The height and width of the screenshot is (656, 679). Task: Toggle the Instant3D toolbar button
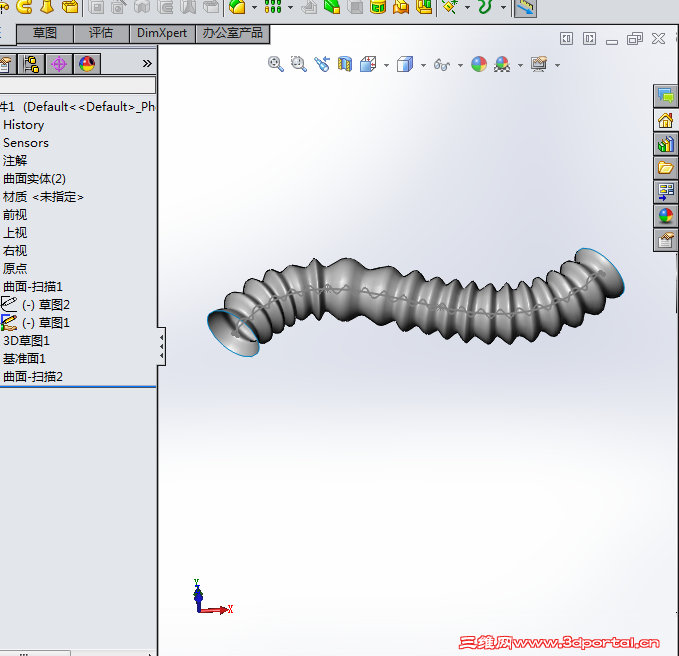pyautogui.click(x=525, y=8)
